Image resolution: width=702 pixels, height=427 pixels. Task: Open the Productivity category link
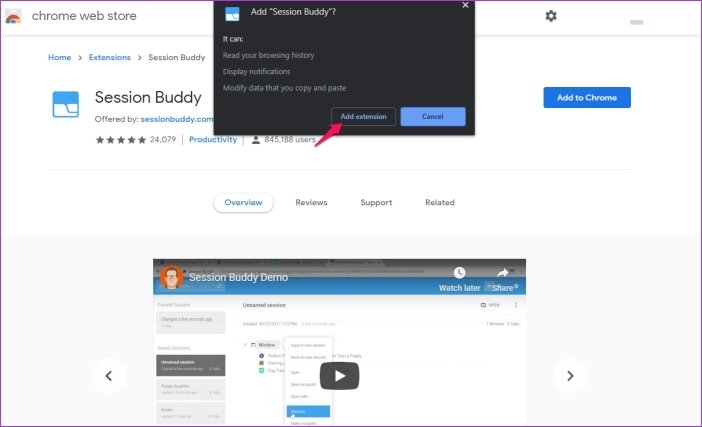(x=213, y=139)
